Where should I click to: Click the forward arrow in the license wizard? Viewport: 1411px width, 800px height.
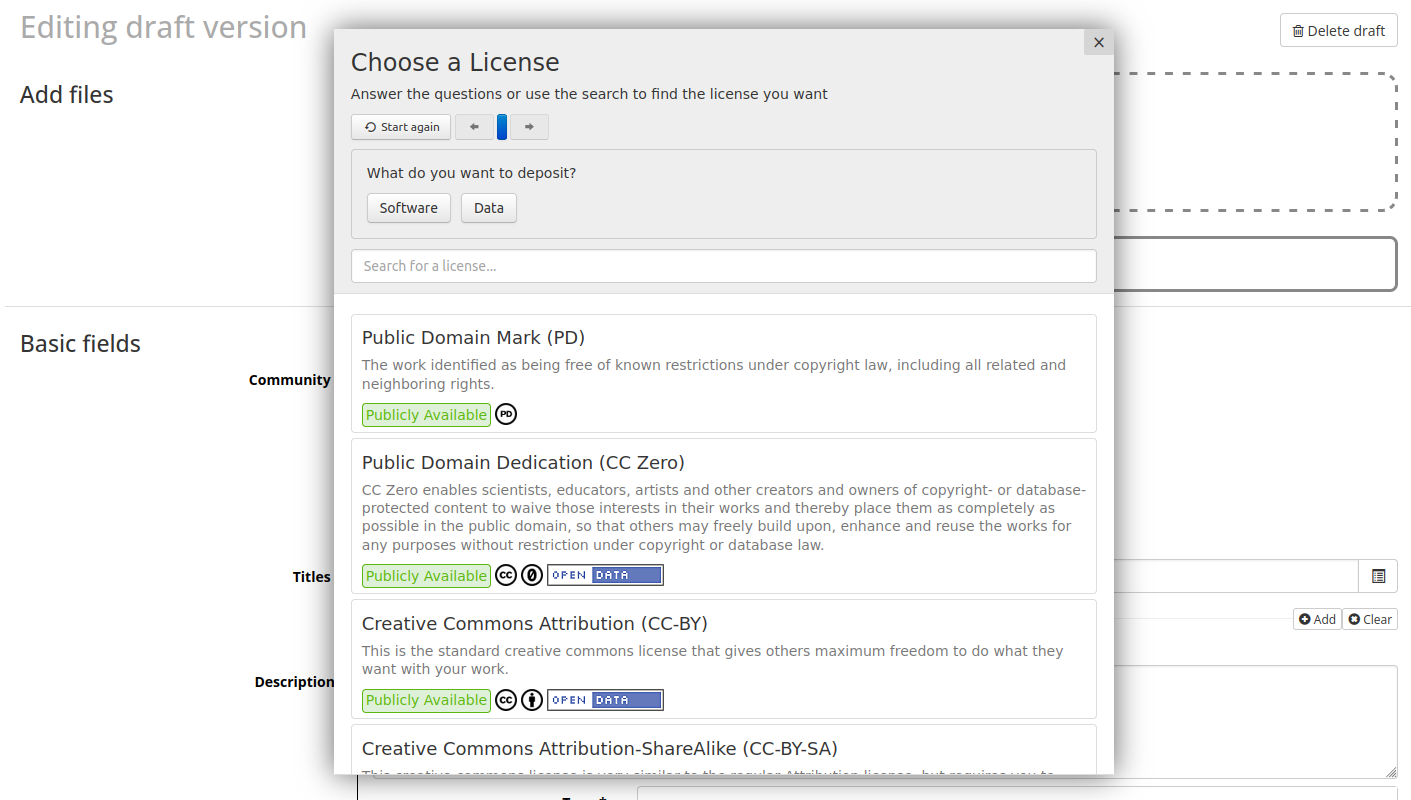[x=528, y=127]
